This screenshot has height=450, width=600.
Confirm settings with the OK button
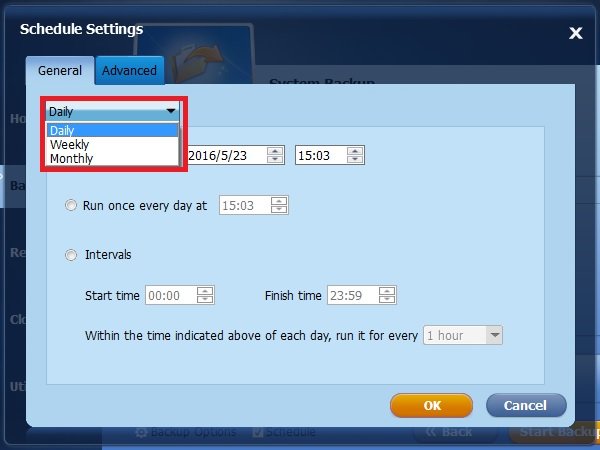click(x=431, y=406)
